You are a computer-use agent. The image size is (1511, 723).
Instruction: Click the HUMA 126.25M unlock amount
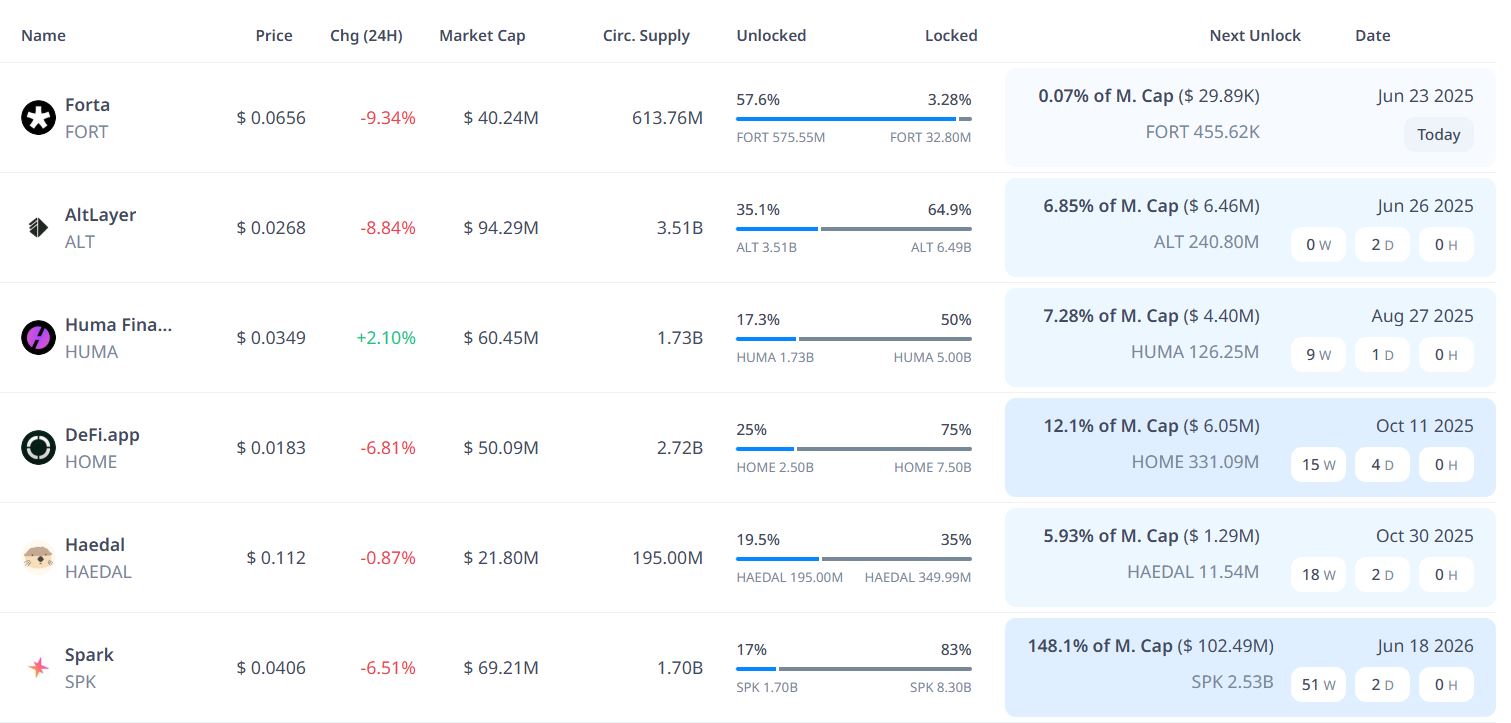1195,352
